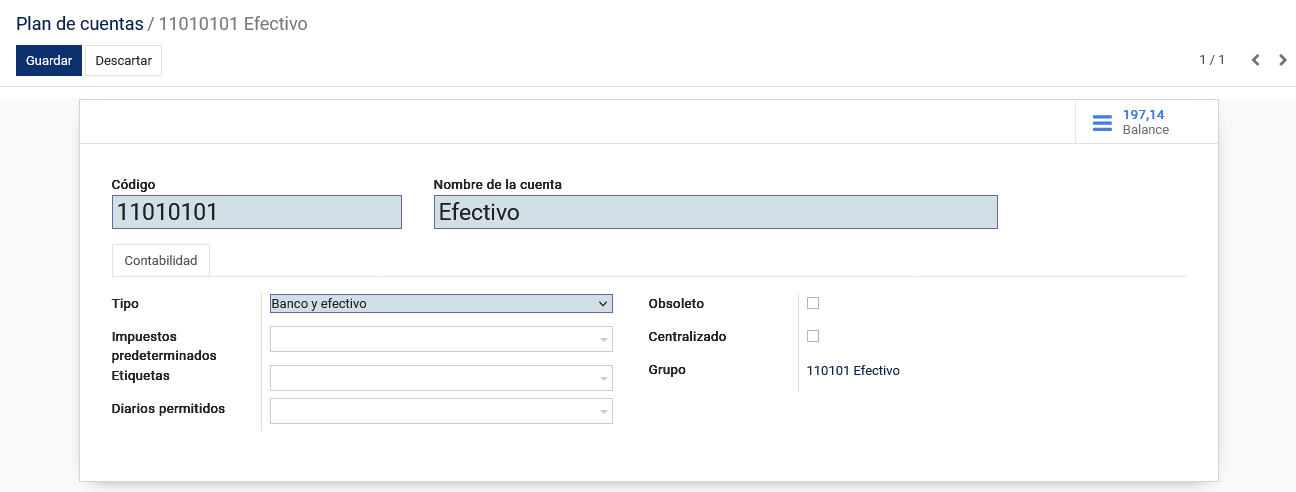This screenshot has width=1296, height=492.
Task: Go to the previous record arrow
Action: click(x=1256, y=60)
